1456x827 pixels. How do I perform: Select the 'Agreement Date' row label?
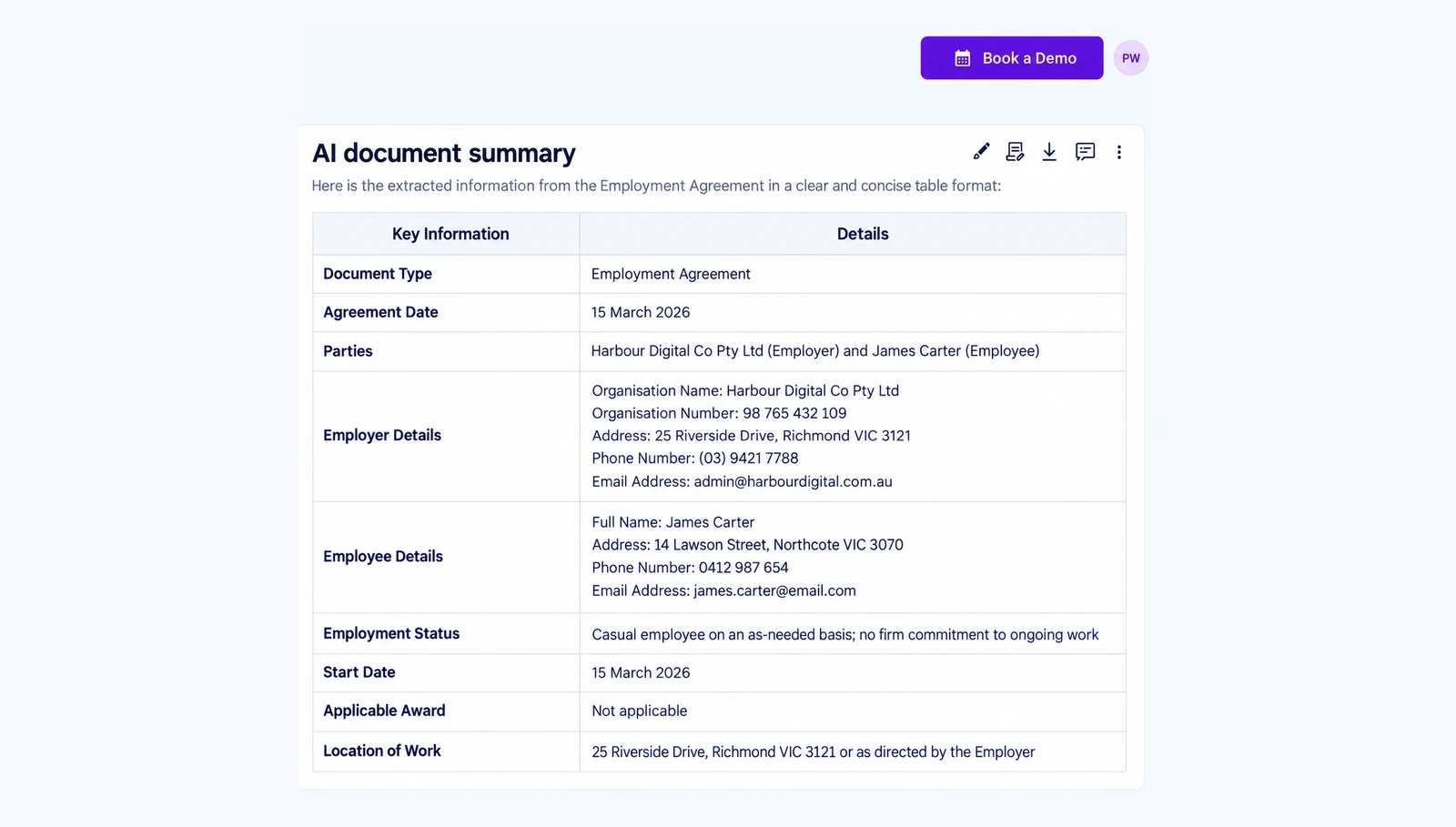(380, 312)
